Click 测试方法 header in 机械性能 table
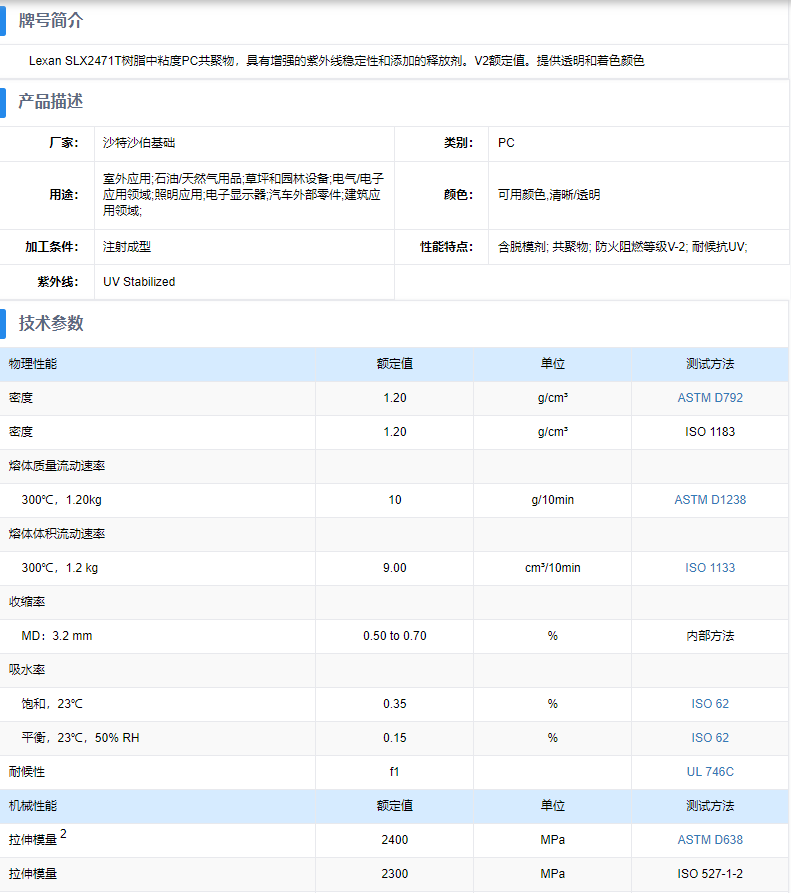Image resolution: width=791 pixels, height=893 pixels. 710,806
